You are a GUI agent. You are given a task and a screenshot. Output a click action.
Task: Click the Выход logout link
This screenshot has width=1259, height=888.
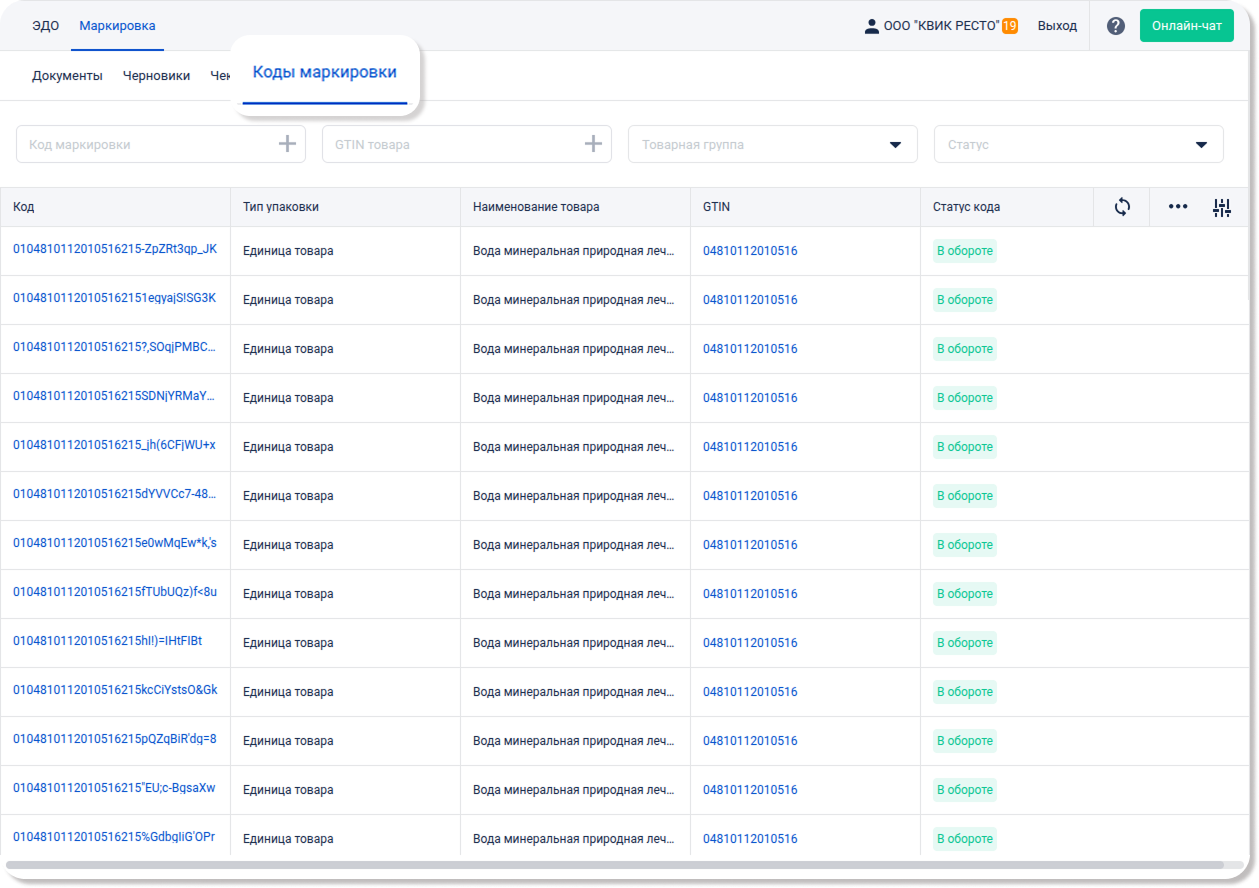coord(1057,26)
